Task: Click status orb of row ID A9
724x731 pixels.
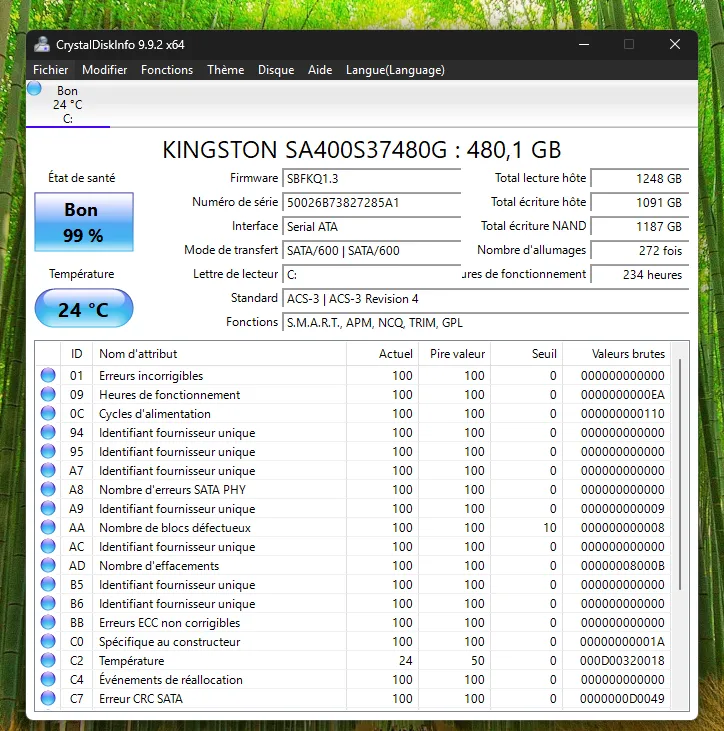Action: click(48, 509)
